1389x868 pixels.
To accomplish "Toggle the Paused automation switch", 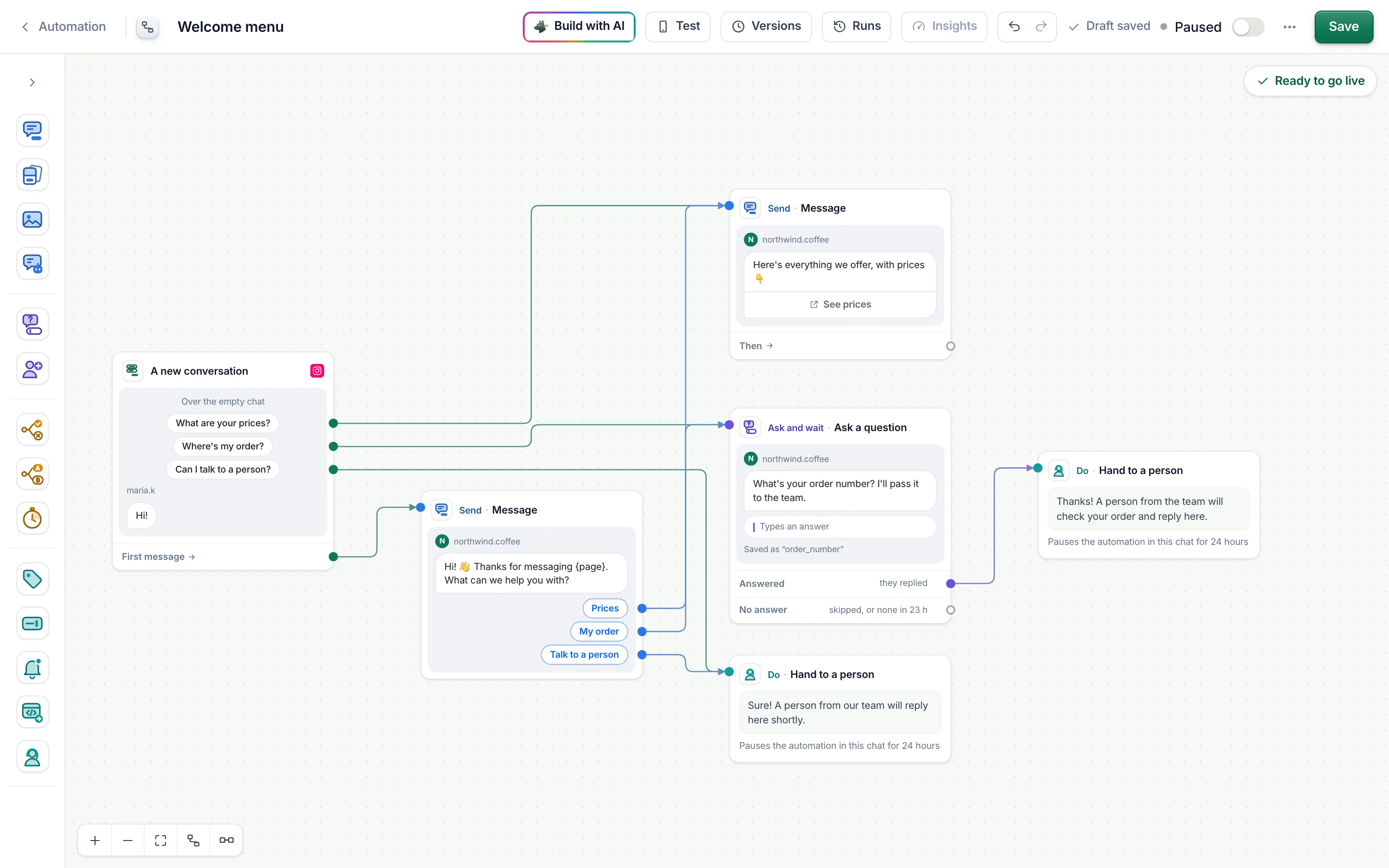I will coord(1248,27).
